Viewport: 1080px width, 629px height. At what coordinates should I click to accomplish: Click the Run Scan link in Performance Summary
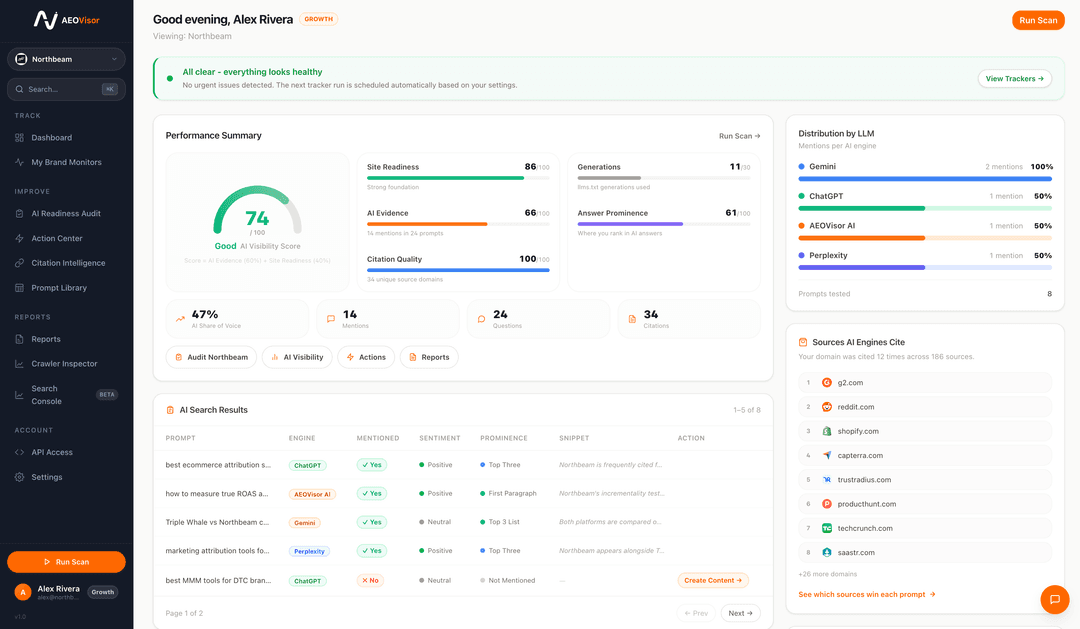tap(739, 136)
